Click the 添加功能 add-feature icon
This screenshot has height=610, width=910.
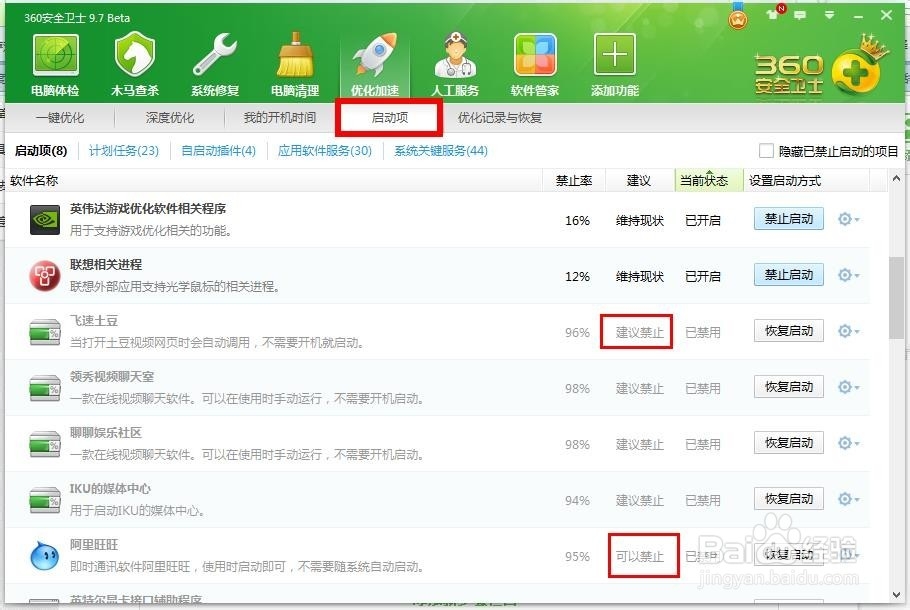615,60
